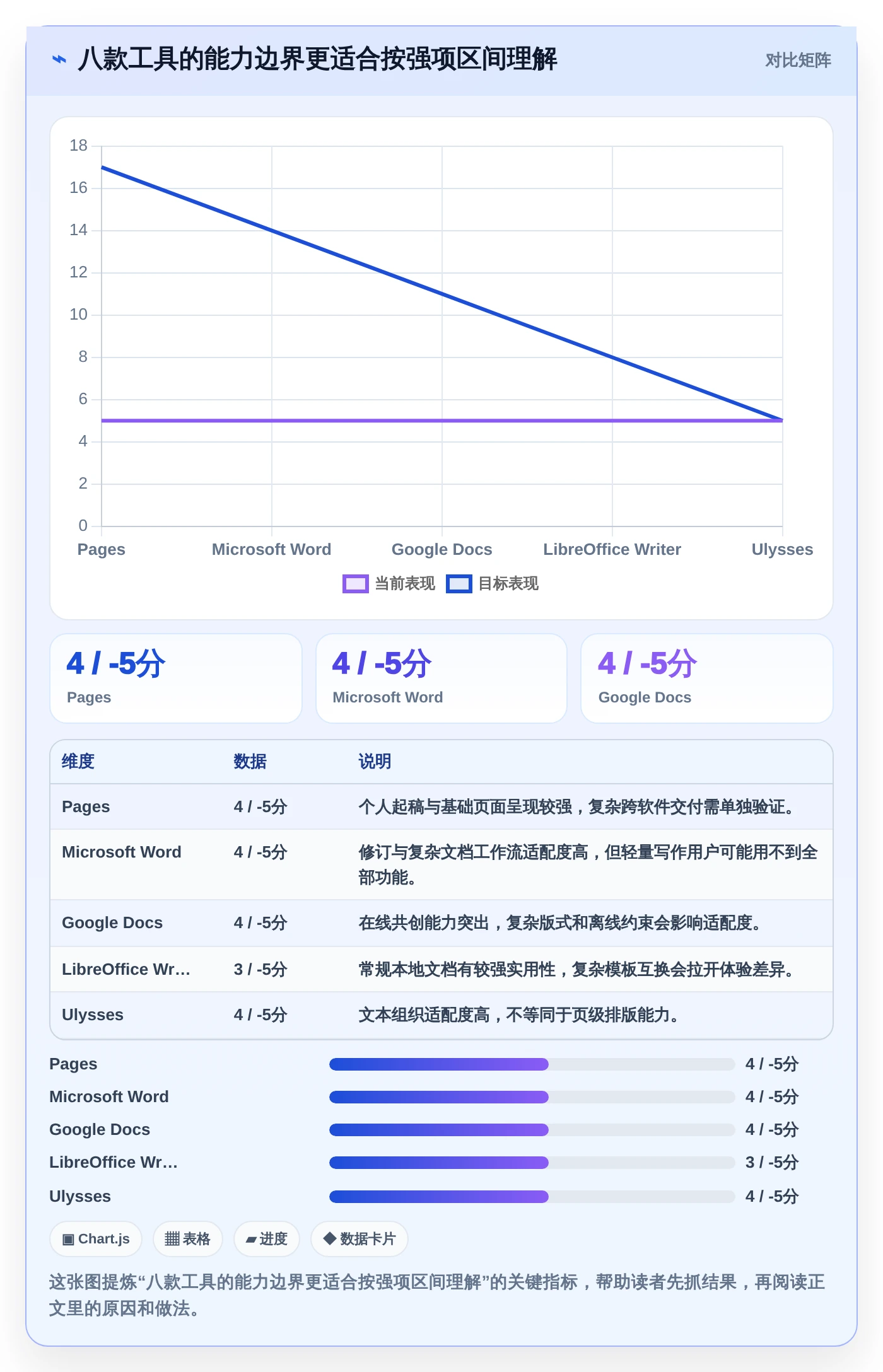Click the caption paragraph below the chips
The width and height of the screenshot is (883, 1372).
point(437,1296)
